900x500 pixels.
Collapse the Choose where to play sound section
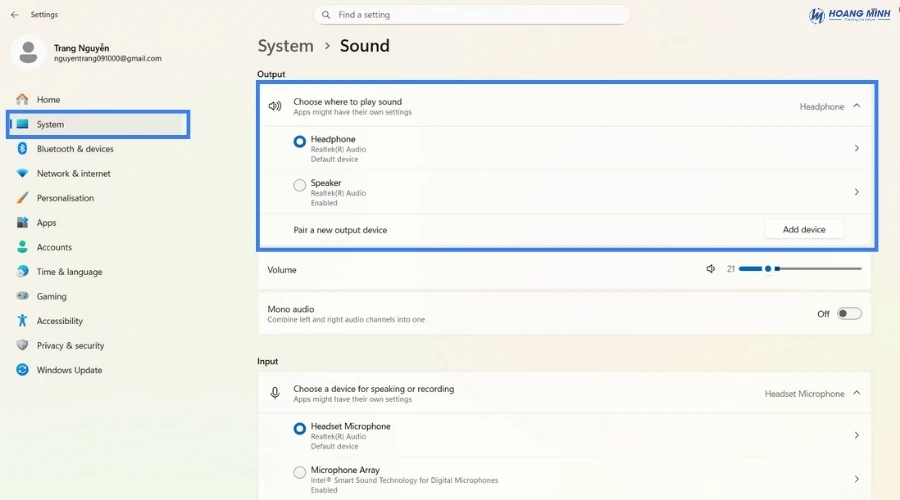[x=857, y=106]
